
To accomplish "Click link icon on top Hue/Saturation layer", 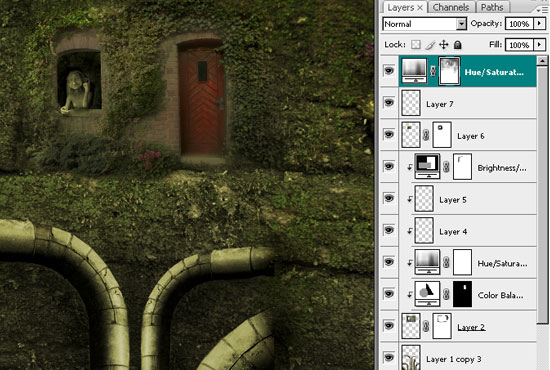I will coord(433,71).
